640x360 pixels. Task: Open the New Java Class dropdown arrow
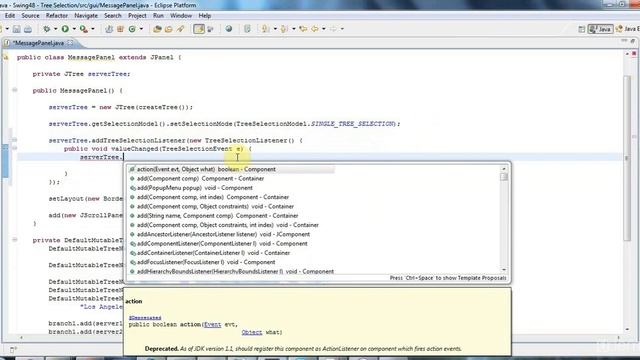pos(141,29)
